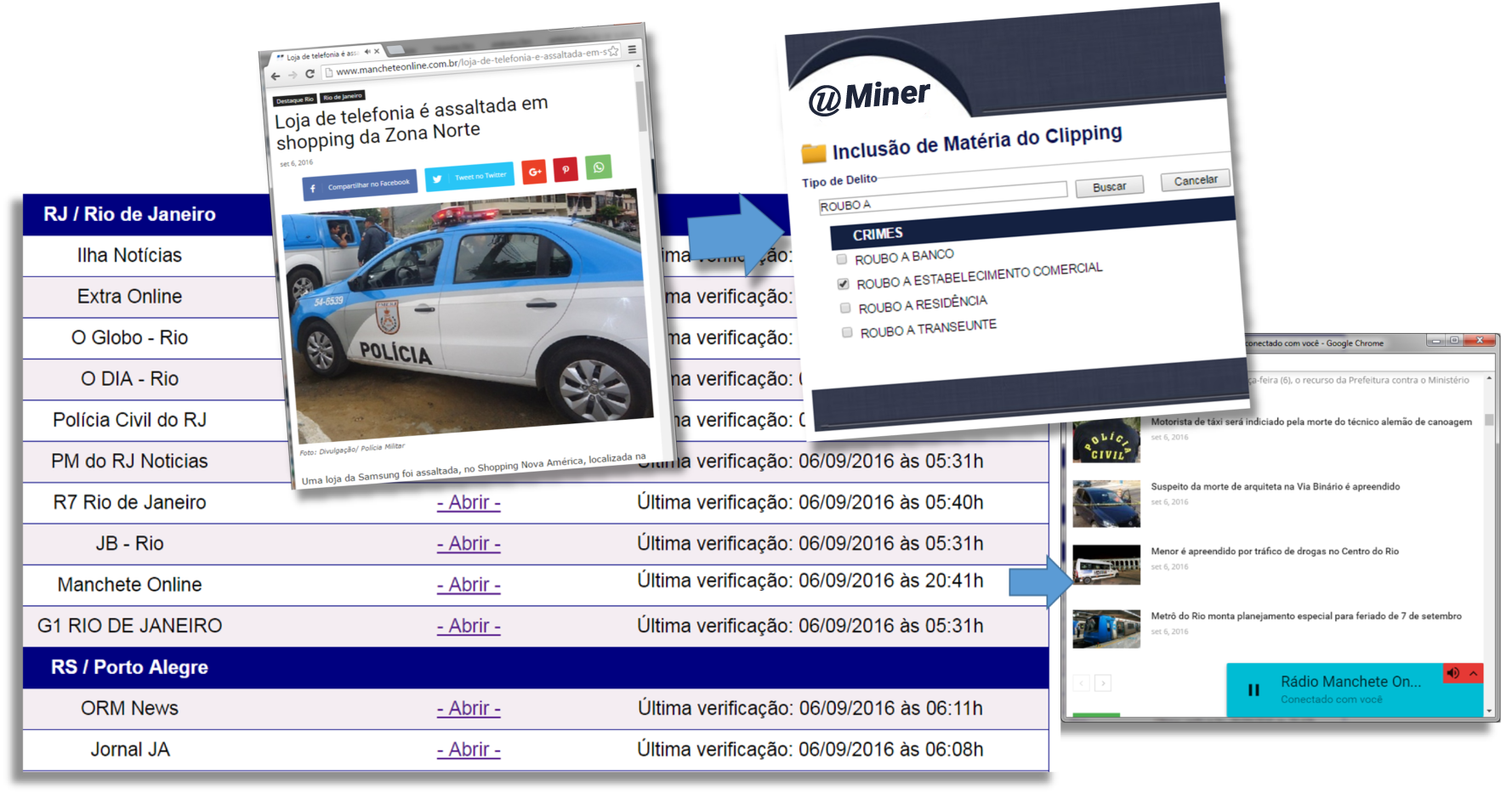Open the Polícia Civil news thumbnail
The width and height of the screenshot is (1512, 793).
click(1106, 441)
